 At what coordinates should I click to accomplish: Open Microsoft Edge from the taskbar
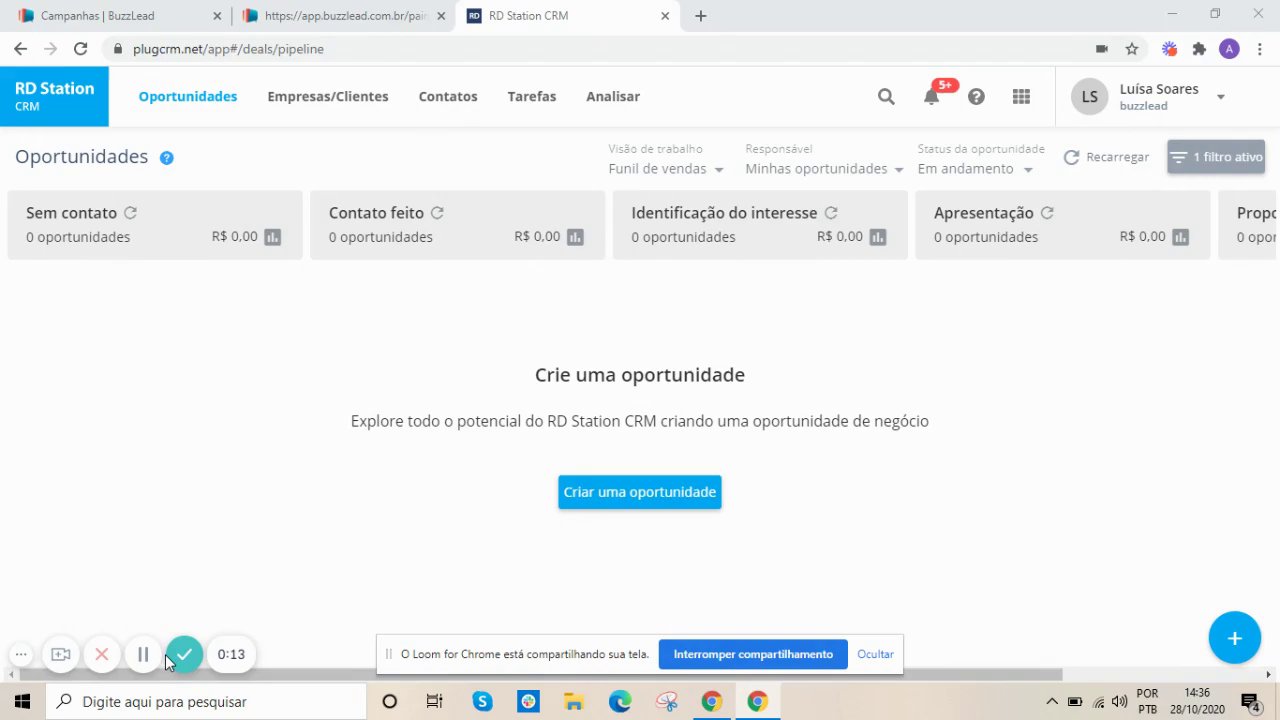(x=620, y=701)
